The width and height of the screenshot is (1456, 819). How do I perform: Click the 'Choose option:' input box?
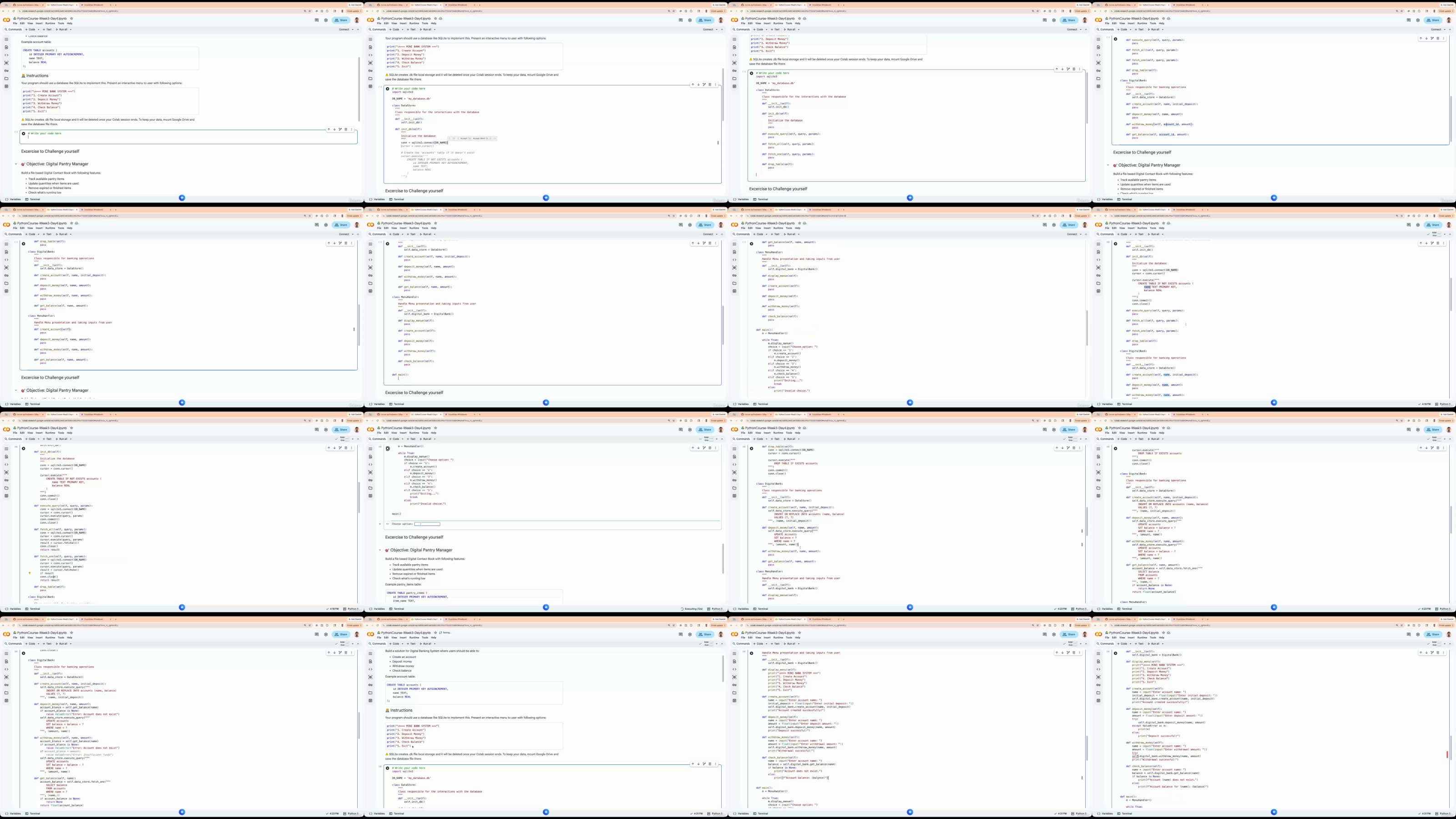click(427, 524)
